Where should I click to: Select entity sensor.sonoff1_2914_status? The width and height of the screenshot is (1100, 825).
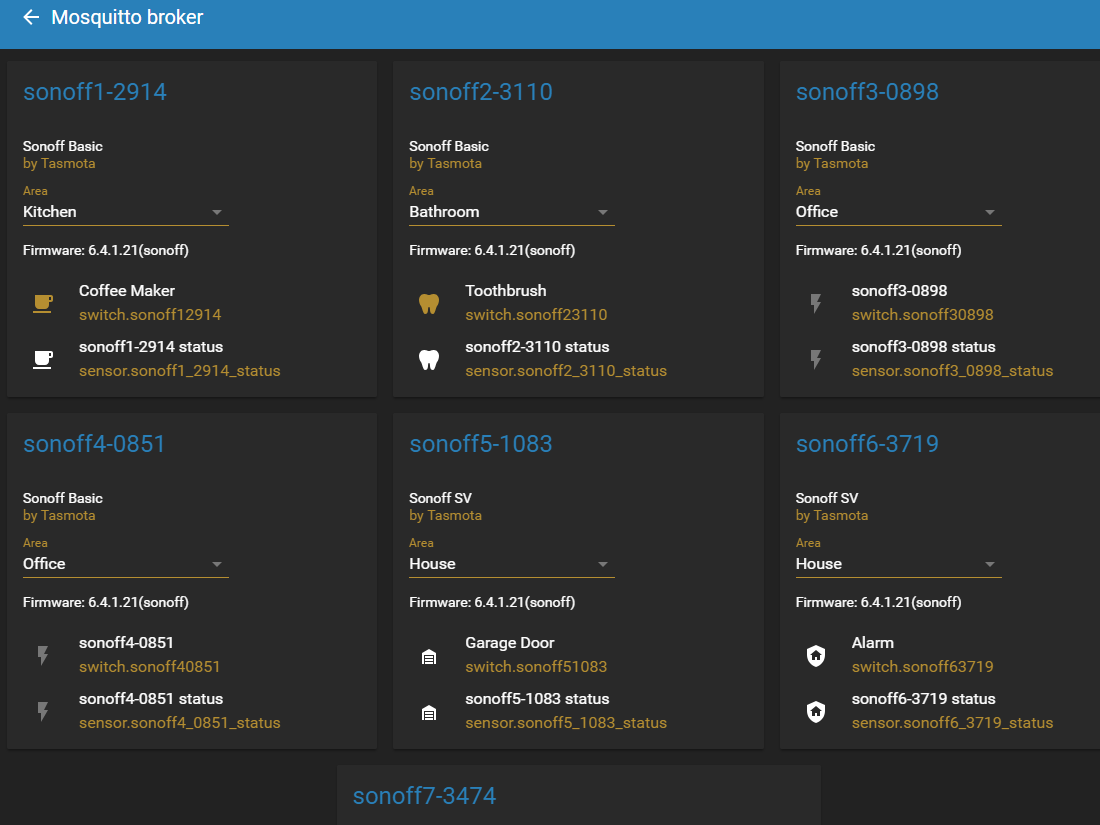(180, 371)
